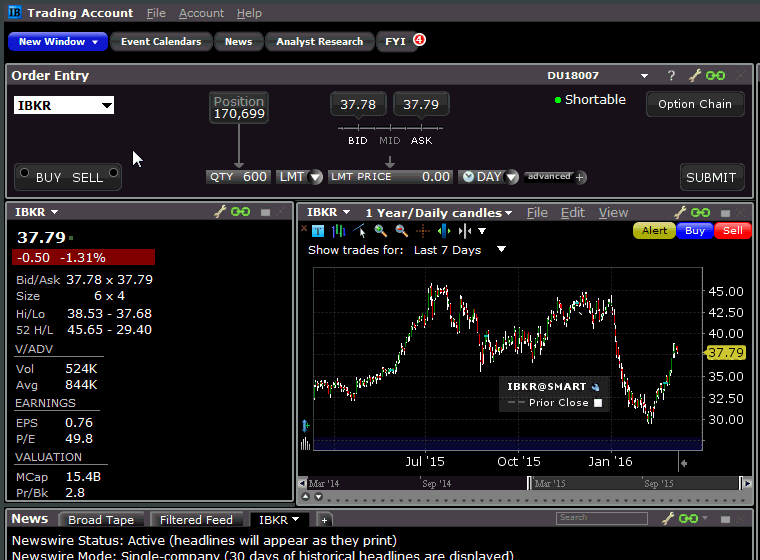Open the Option Chain button
The height and width of the screenshot is (560, 760).
coord(695,104)
